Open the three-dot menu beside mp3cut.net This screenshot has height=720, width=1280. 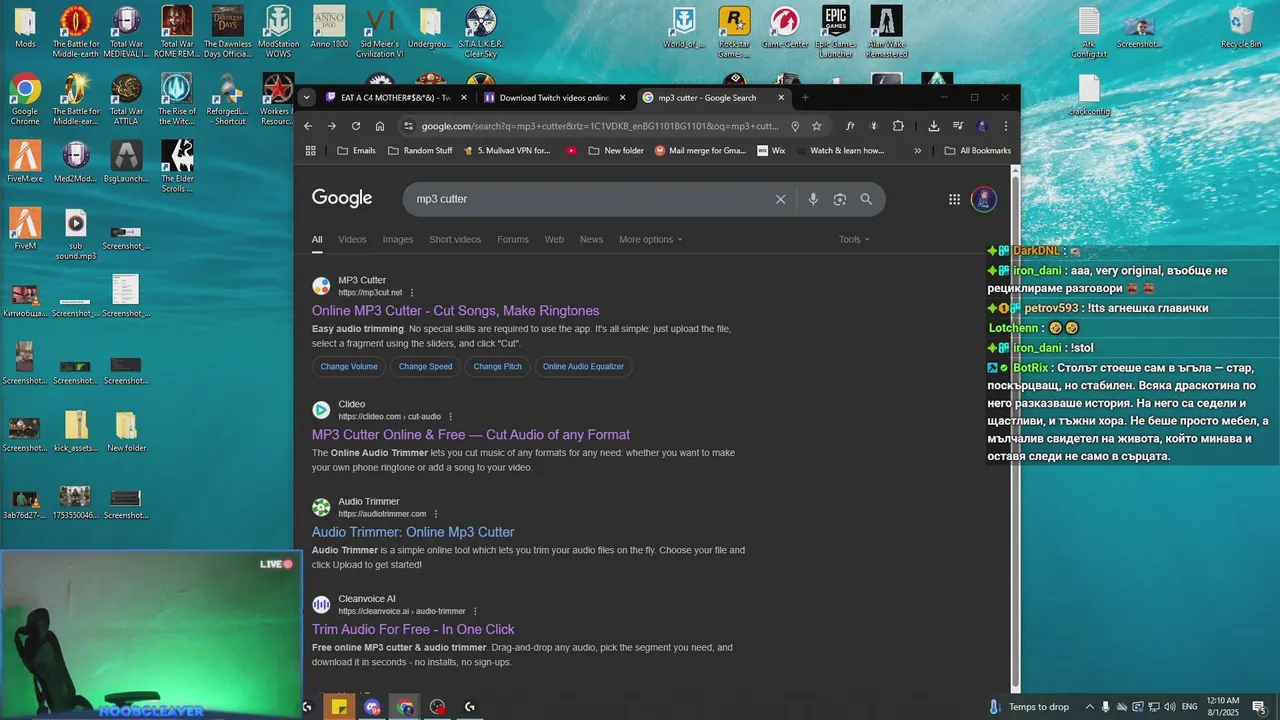coord(412,293)
